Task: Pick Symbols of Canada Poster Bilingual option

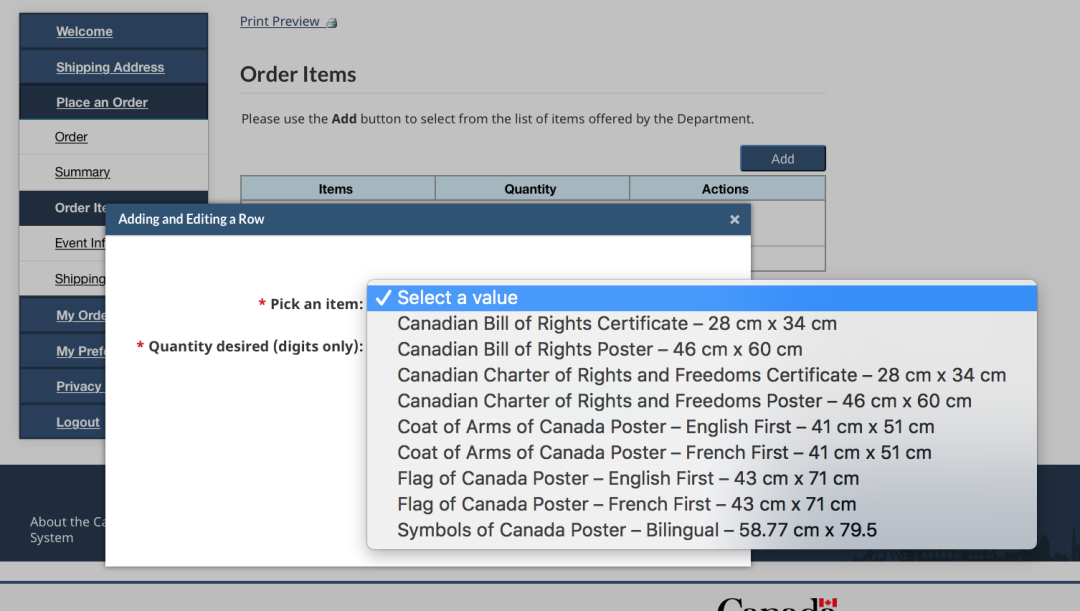Action: (636, 531)
